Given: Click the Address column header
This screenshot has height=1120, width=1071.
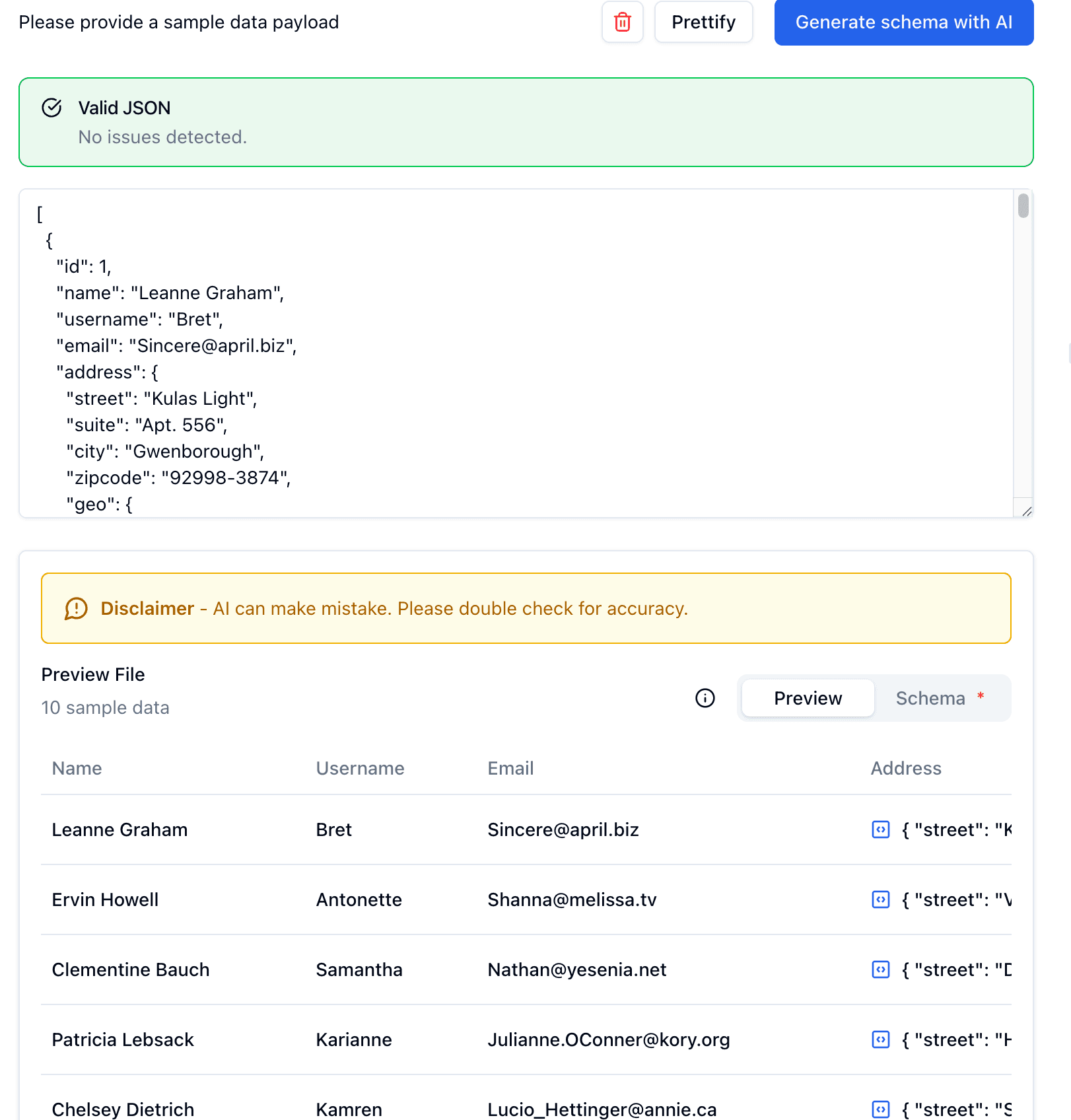Looking at the screenshot, I should pyautogui.click(x=905, y=768).
